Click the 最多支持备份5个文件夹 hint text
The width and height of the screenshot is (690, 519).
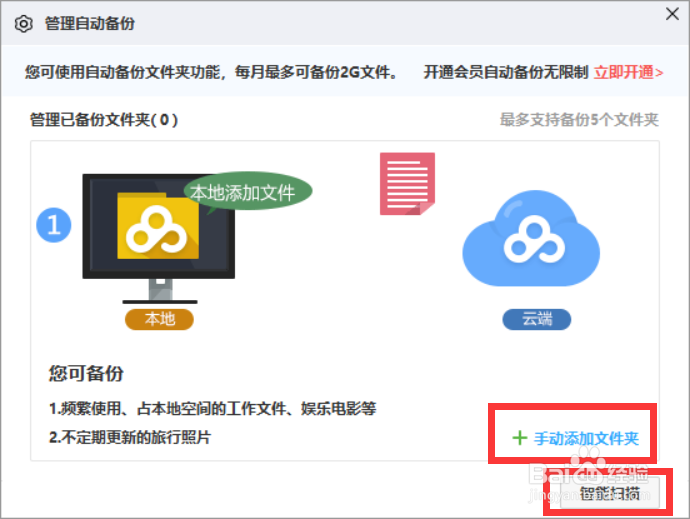[x=579, y=119]
